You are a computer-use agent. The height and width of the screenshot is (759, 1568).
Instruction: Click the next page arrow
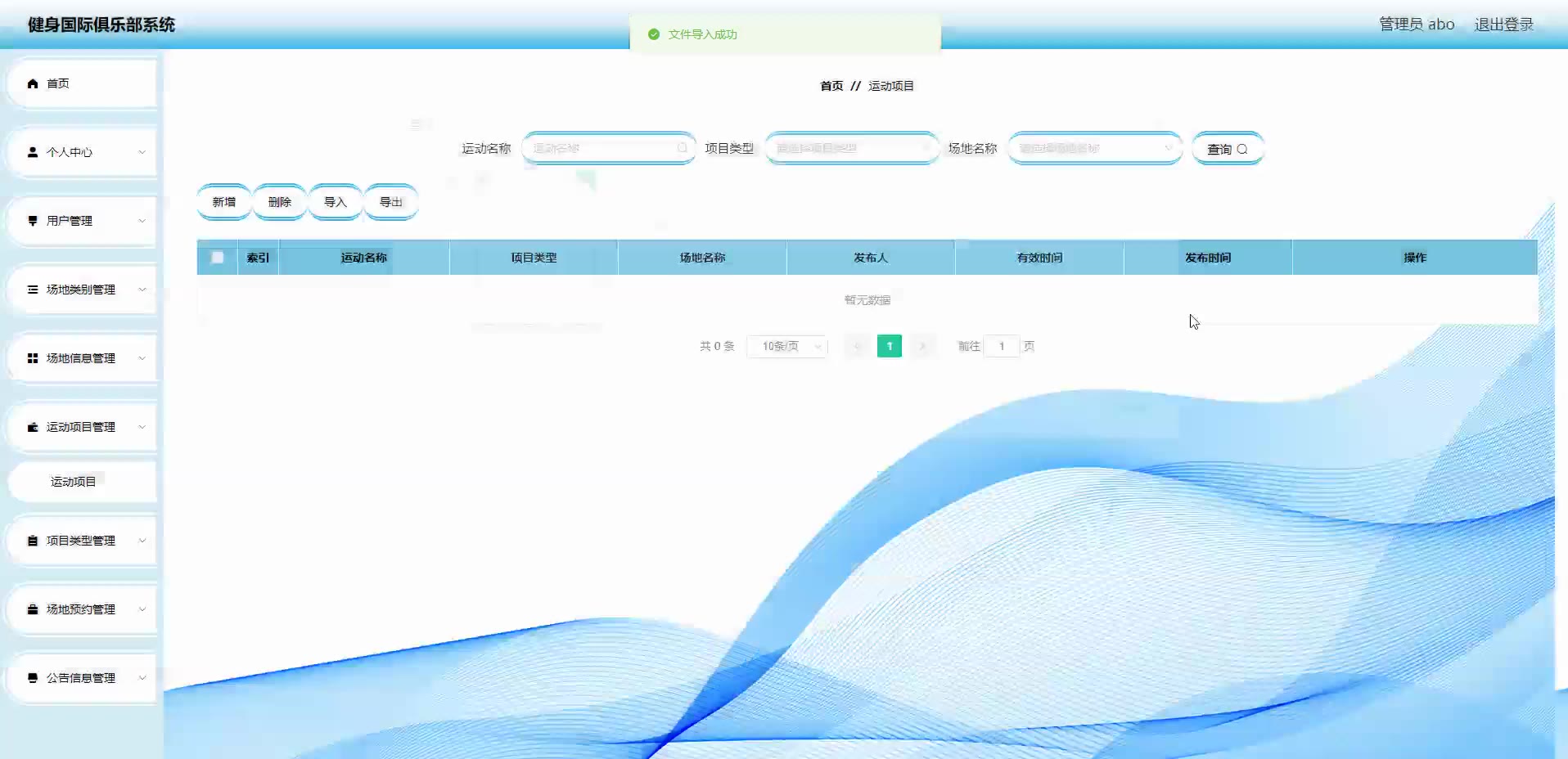922,347
